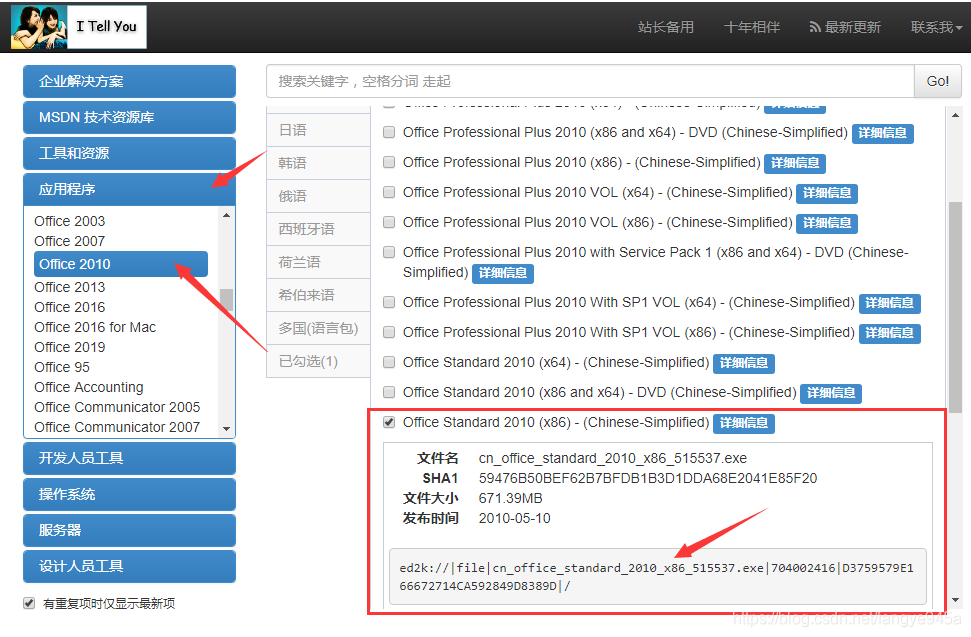Viewport: 971px width, 637px height.
Task: Show 详细信息 for Office Standard 2010 (x64)
Action: [x=744, y=363]
